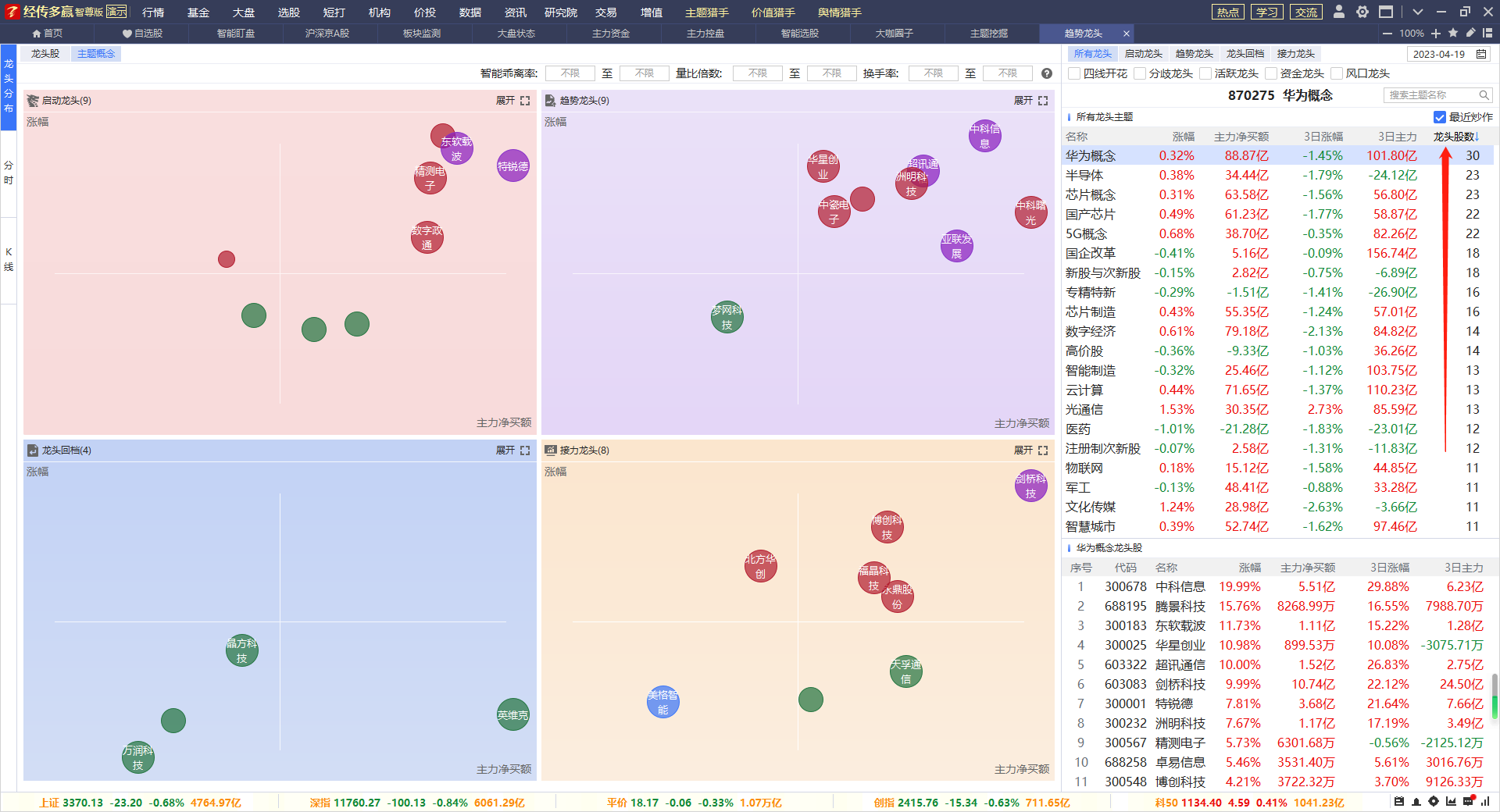
Task: Click the signal bars icon in status bar
Action: point(1485,802)
